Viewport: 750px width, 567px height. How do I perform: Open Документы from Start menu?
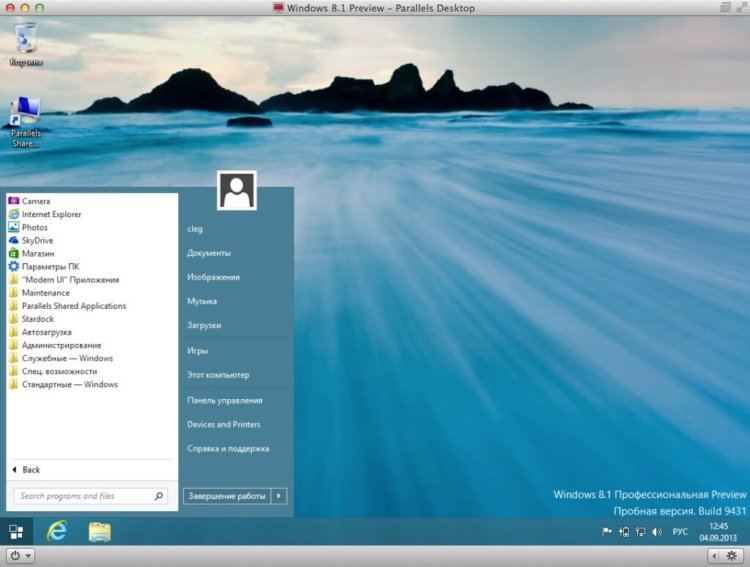click(x=209, y=253)
